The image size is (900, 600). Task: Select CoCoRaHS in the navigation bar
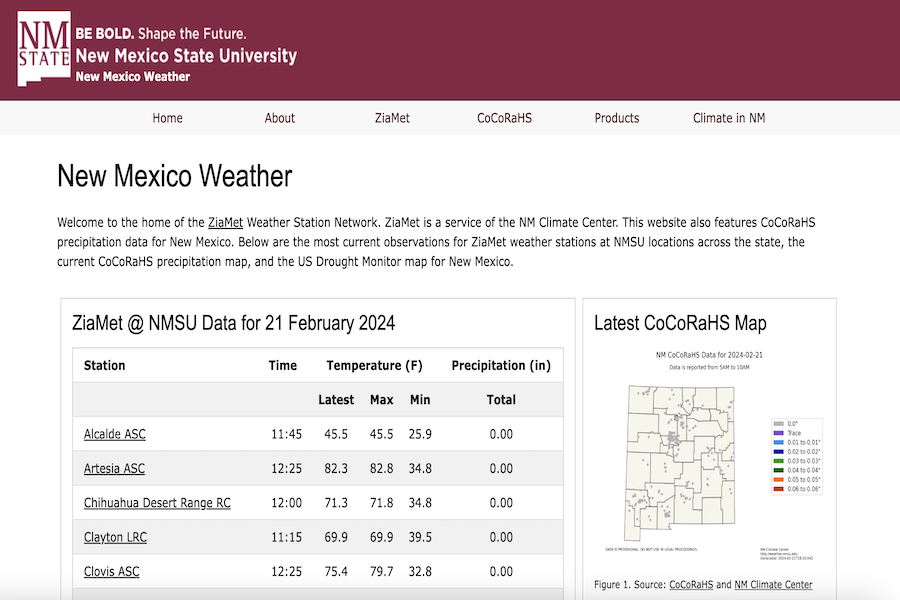pos(505,118)
